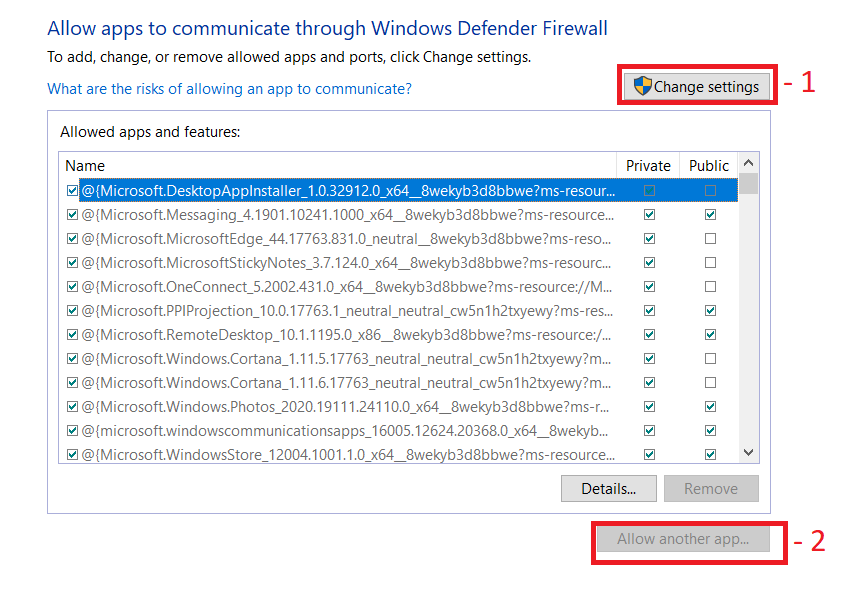Enable Public for Cortana 1.11.5 entry
This screenshot has height=598, width=843.
point(710,359)
